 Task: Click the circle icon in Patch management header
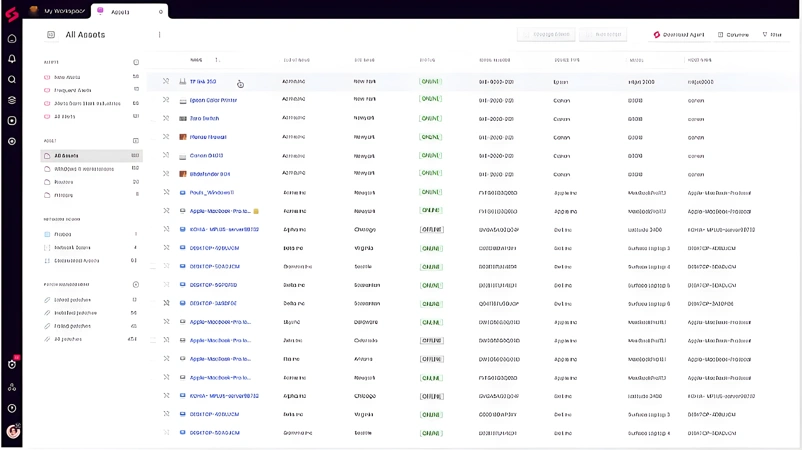point(136,284)
